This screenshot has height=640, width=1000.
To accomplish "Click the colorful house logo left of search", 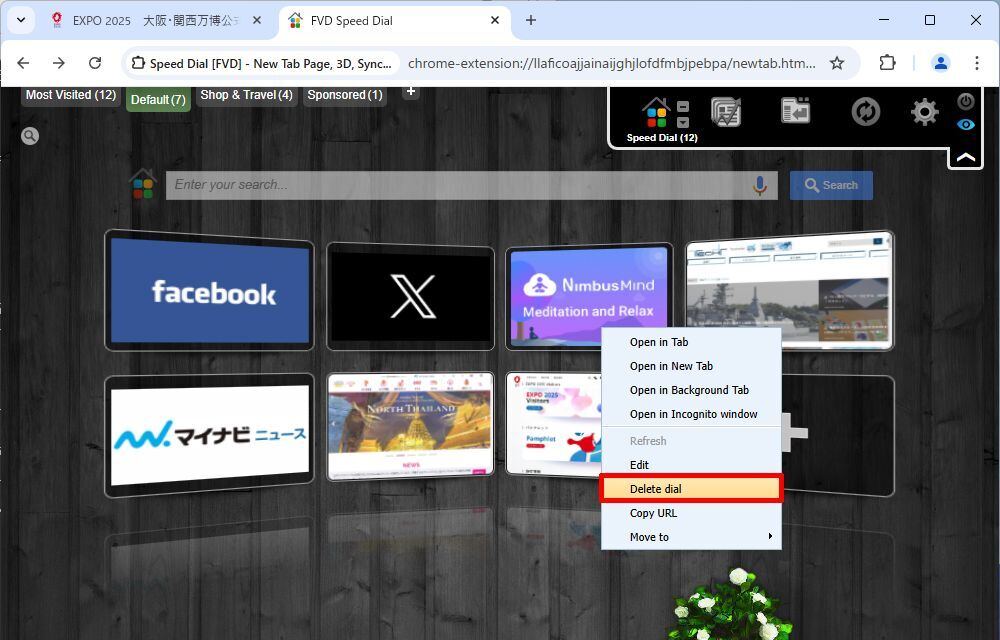I will click(x=143, y=185).
